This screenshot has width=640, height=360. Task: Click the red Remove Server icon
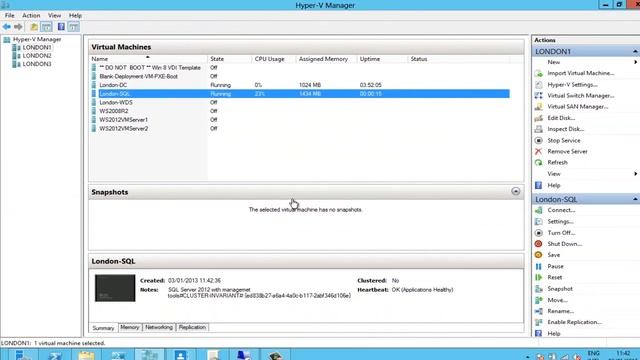click(539, 151)
